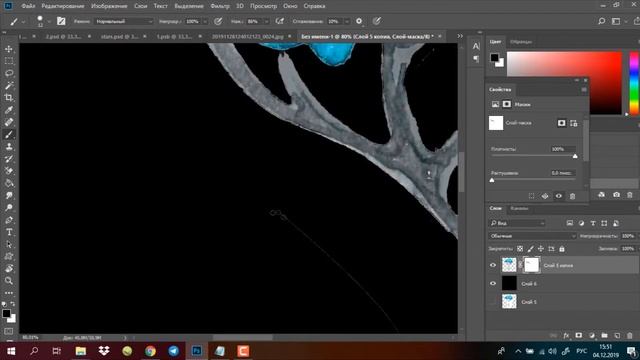Create a new layer icon
Viewport: 640px width, 360px height.
pos(617,336)
